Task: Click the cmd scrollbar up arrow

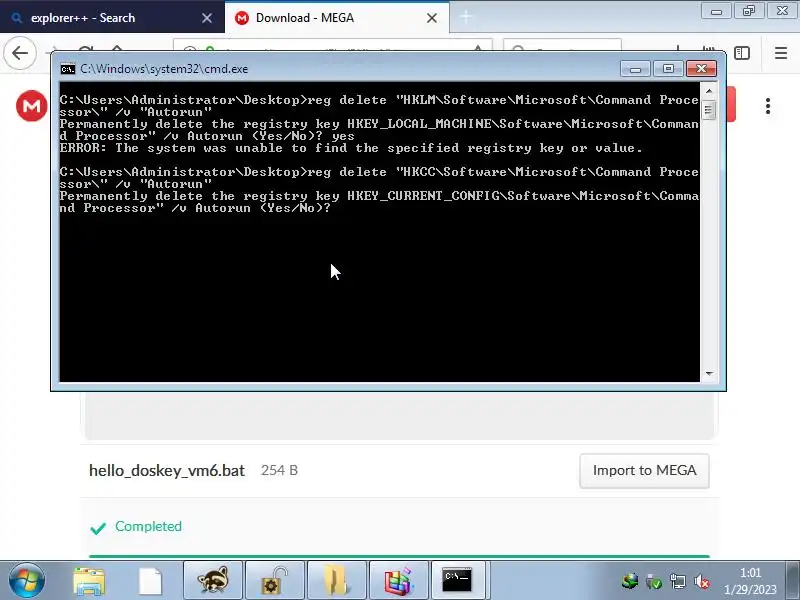Action: [709, 91]
